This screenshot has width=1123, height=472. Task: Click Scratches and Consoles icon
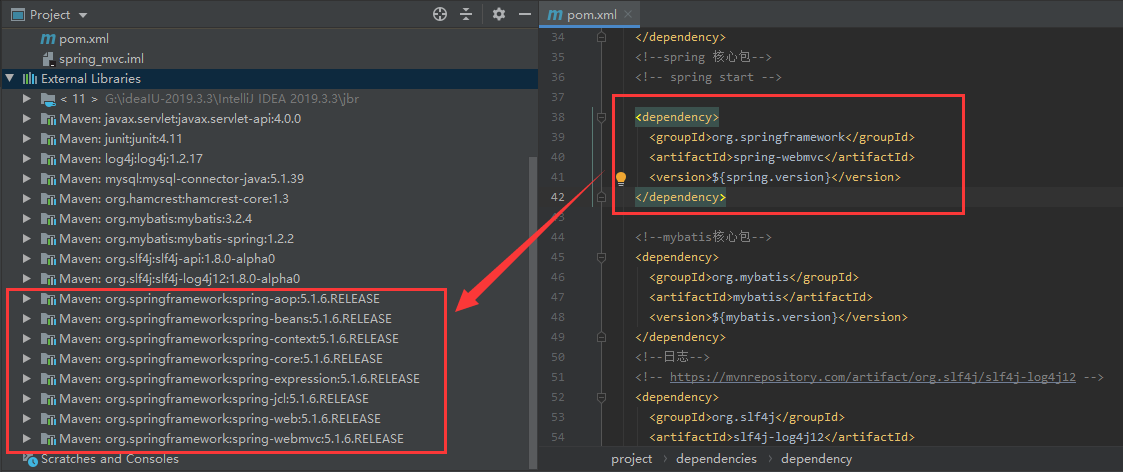click(29, 458)
